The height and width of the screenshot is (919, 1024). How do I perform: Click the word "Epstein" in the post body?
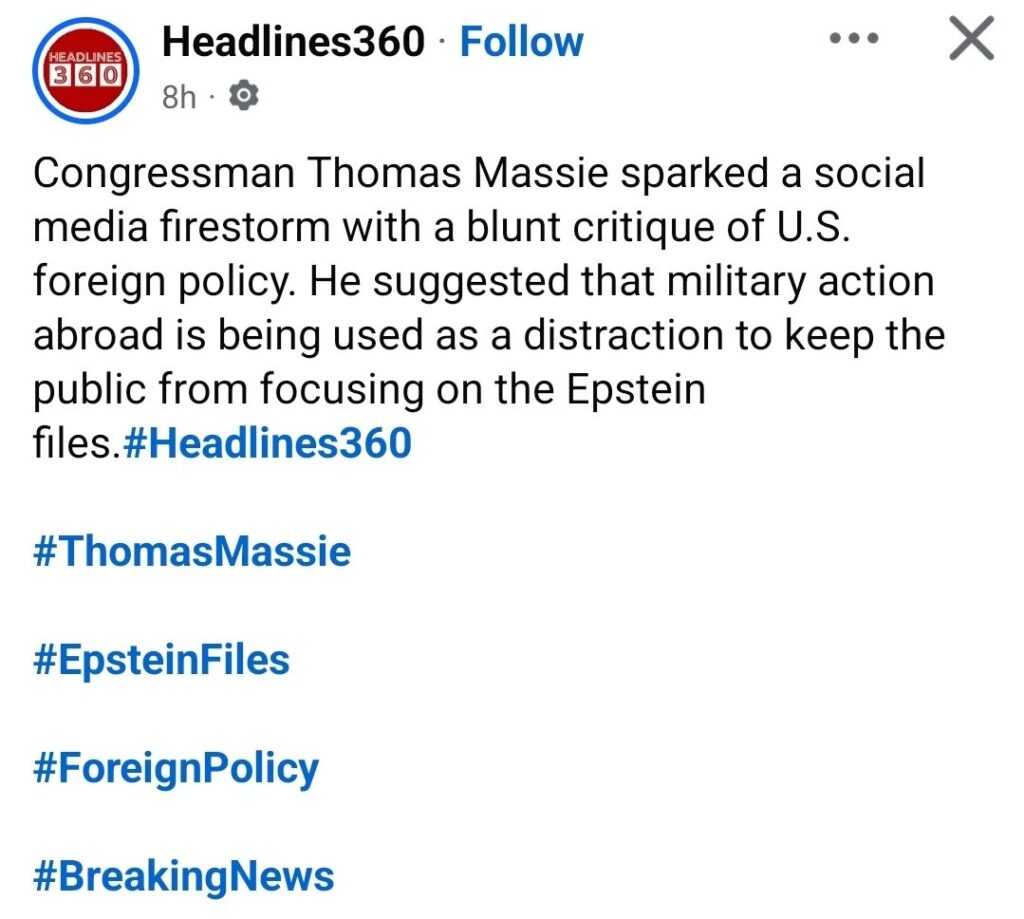point(636,389)
